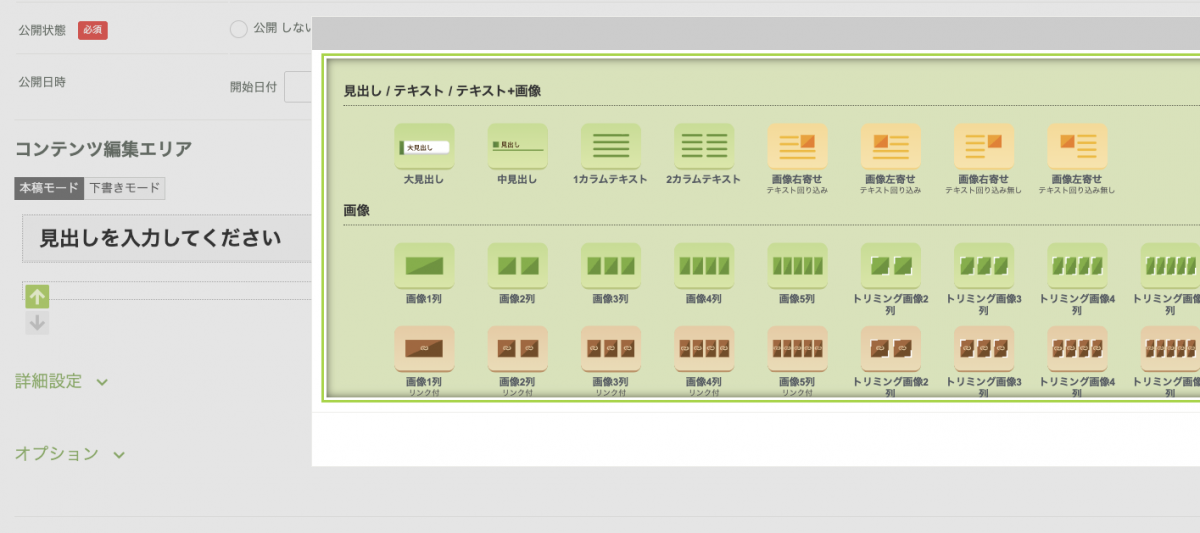
Task: Select the 公開しない radio button
Action: click(239, 29)
